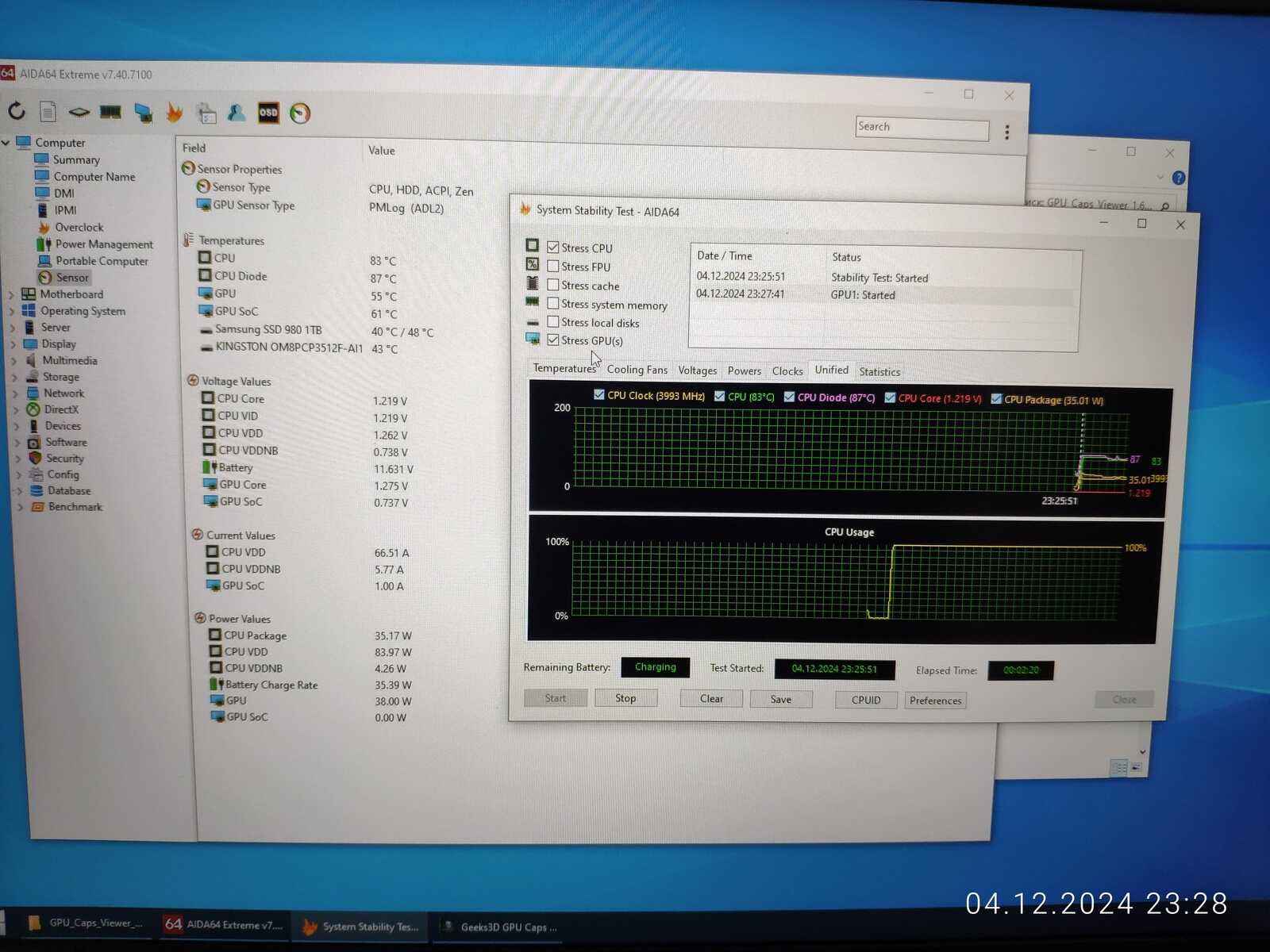Click the flat chip icon in AIDA64 toolbar
The image size is (1270, 952).
click(79, 112)
